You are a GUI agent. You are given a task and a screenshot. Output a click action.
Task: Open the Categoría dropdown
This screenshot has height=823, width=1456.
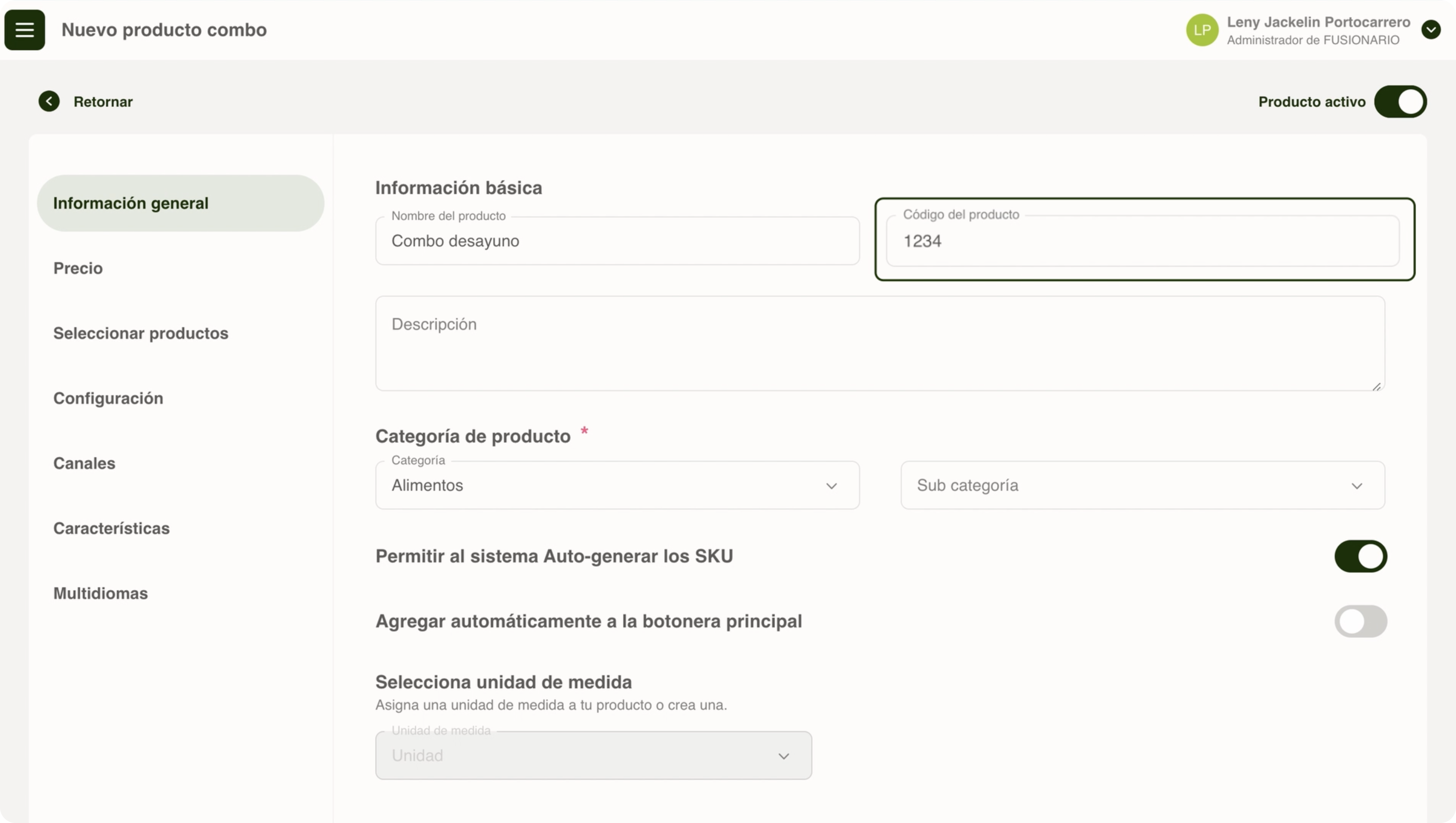(x=617, y=486)
